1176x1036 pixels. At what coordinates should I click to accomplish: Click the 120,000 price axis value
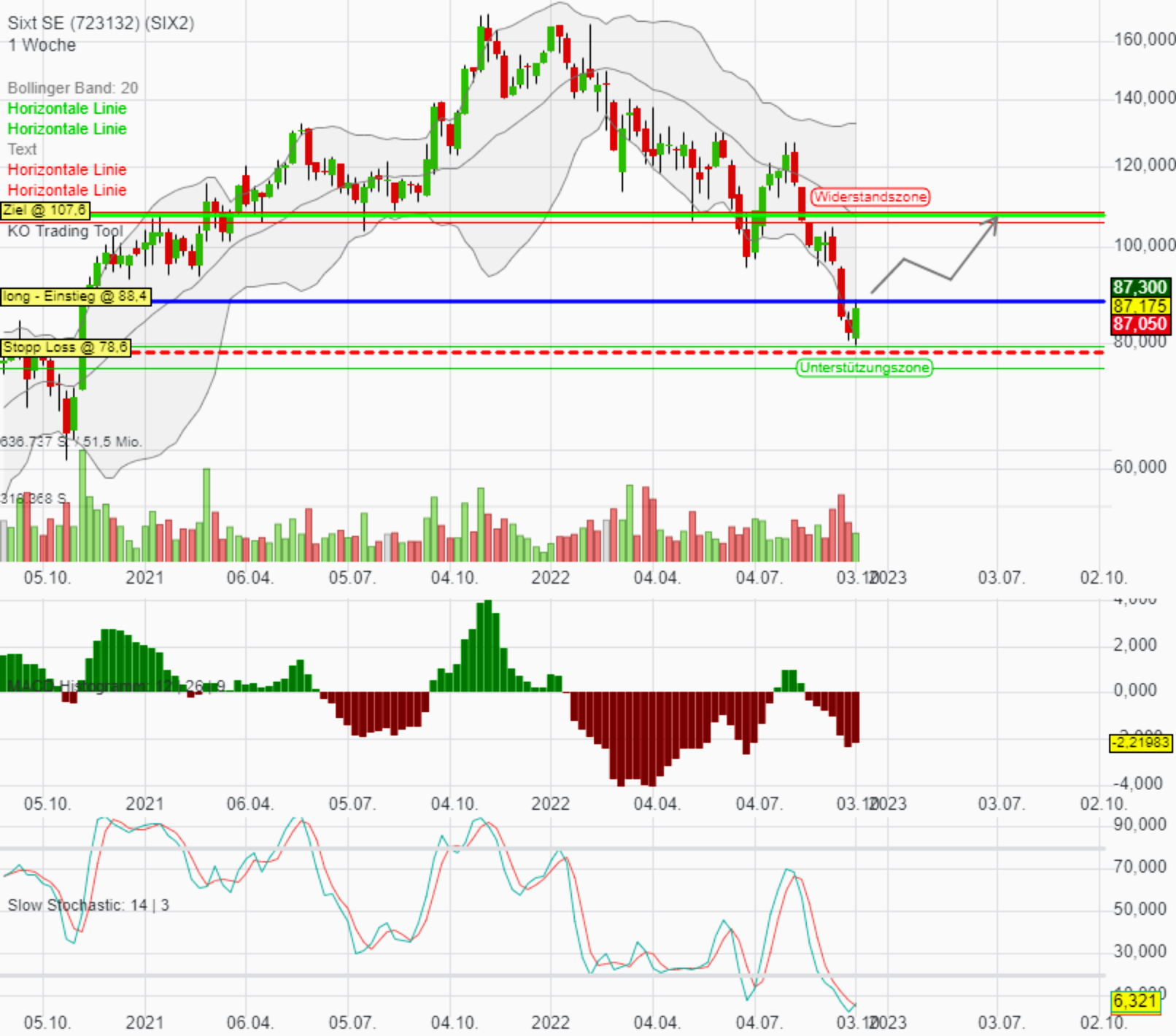click(1145, 166)
